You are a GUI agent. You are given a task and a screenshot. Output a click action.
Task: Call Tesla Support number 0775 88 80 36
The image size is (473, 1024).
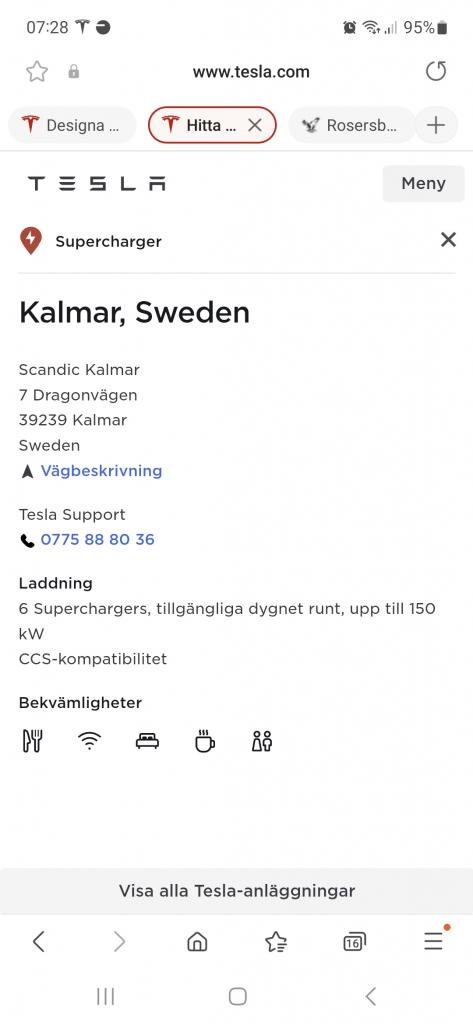tap(97, 539)
